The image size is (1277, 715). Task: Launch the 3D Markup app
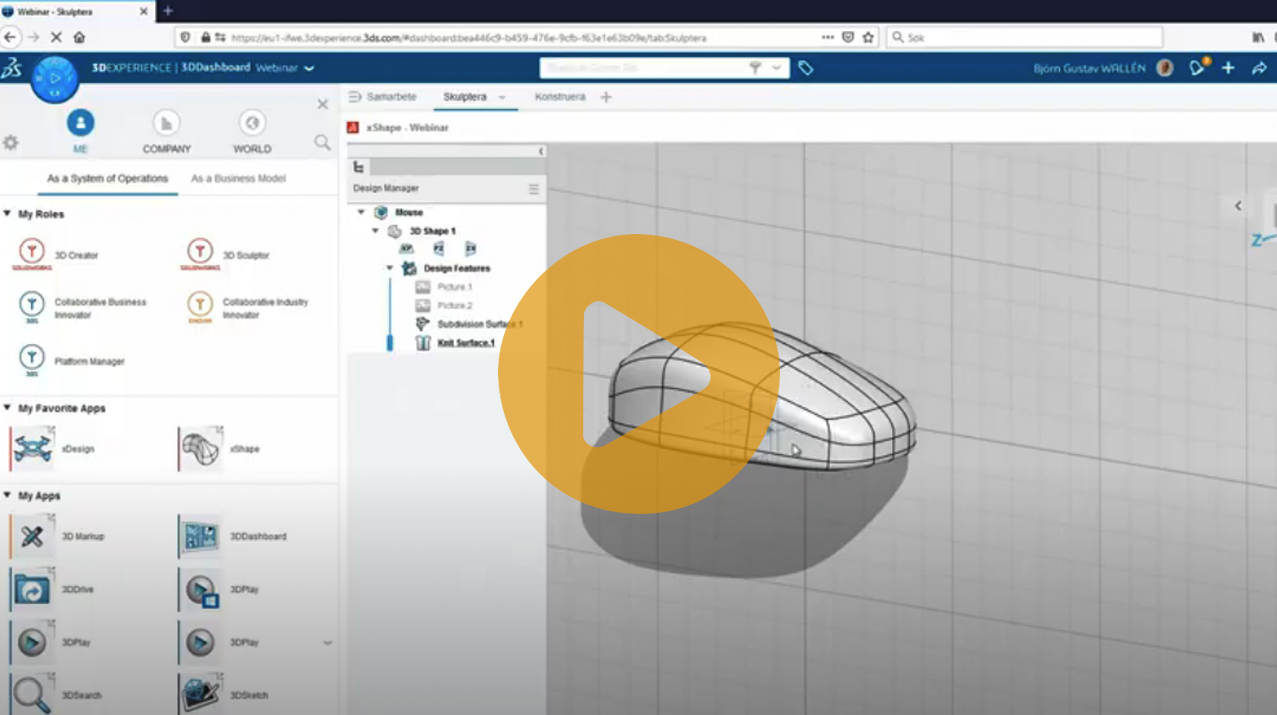coord(32,537)
